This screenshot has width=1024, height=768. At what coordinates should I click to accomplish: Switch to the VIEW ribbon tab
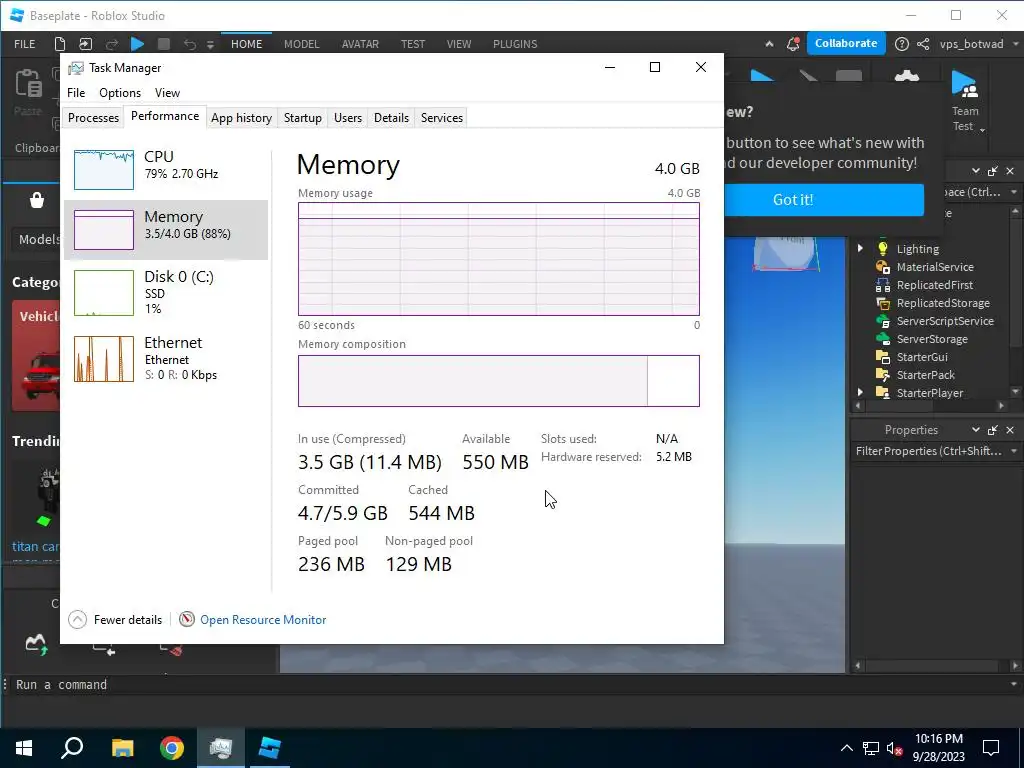click(458, 44)
